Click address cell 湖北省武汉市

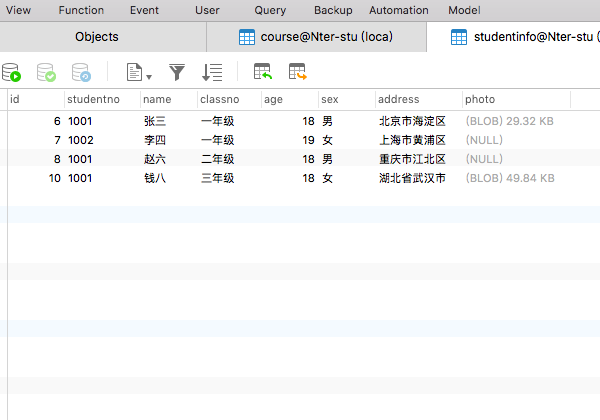(x=412, y=178)
